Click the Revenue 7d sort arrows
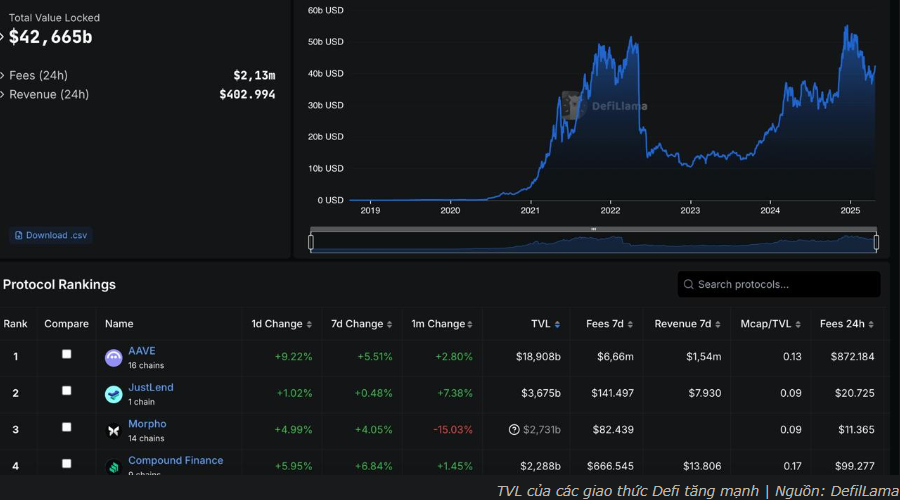Viewport: 900px width, 500px height. [717, 324]
